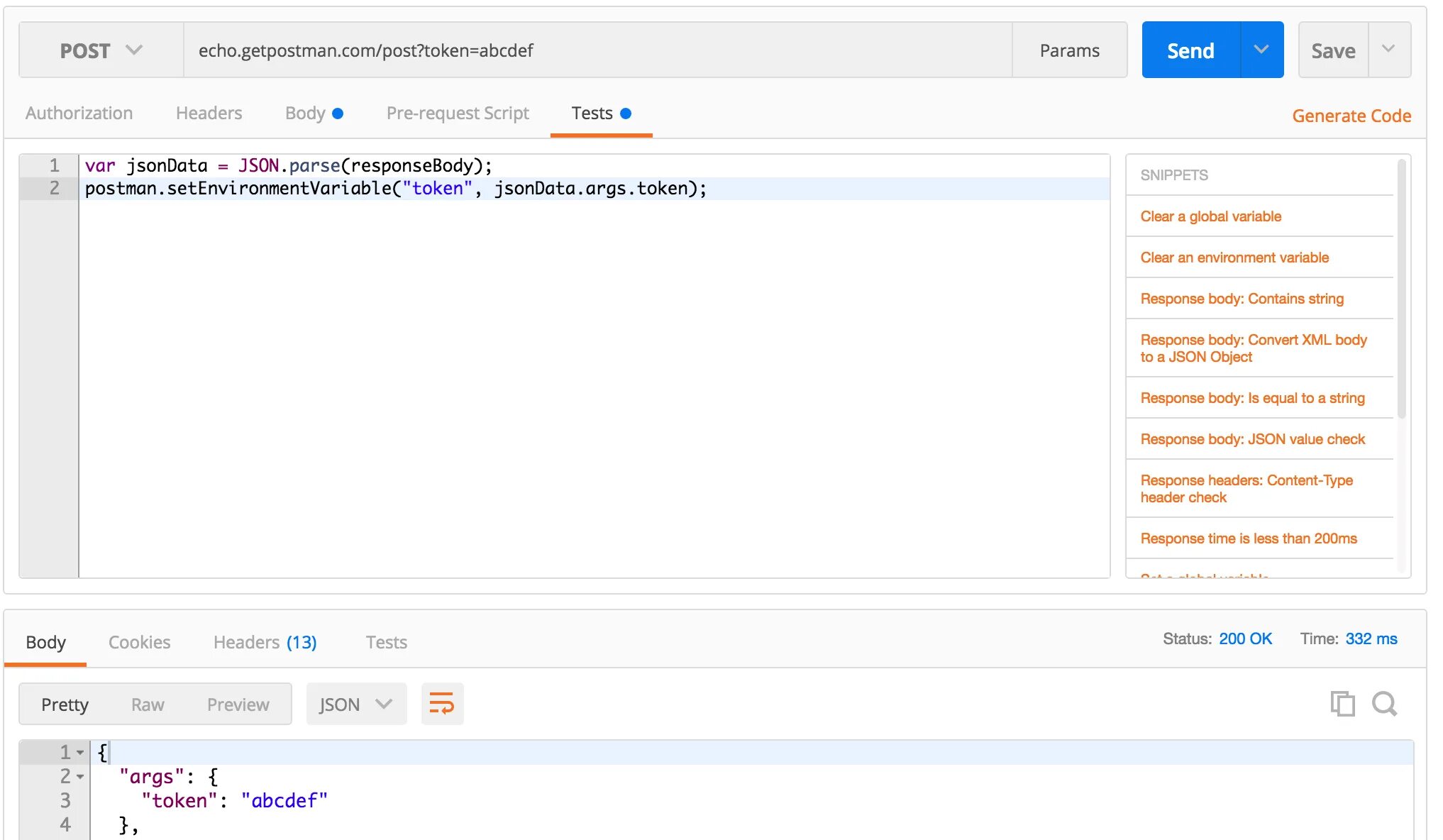Click Pretty view toggle in response

coord(65,704)
